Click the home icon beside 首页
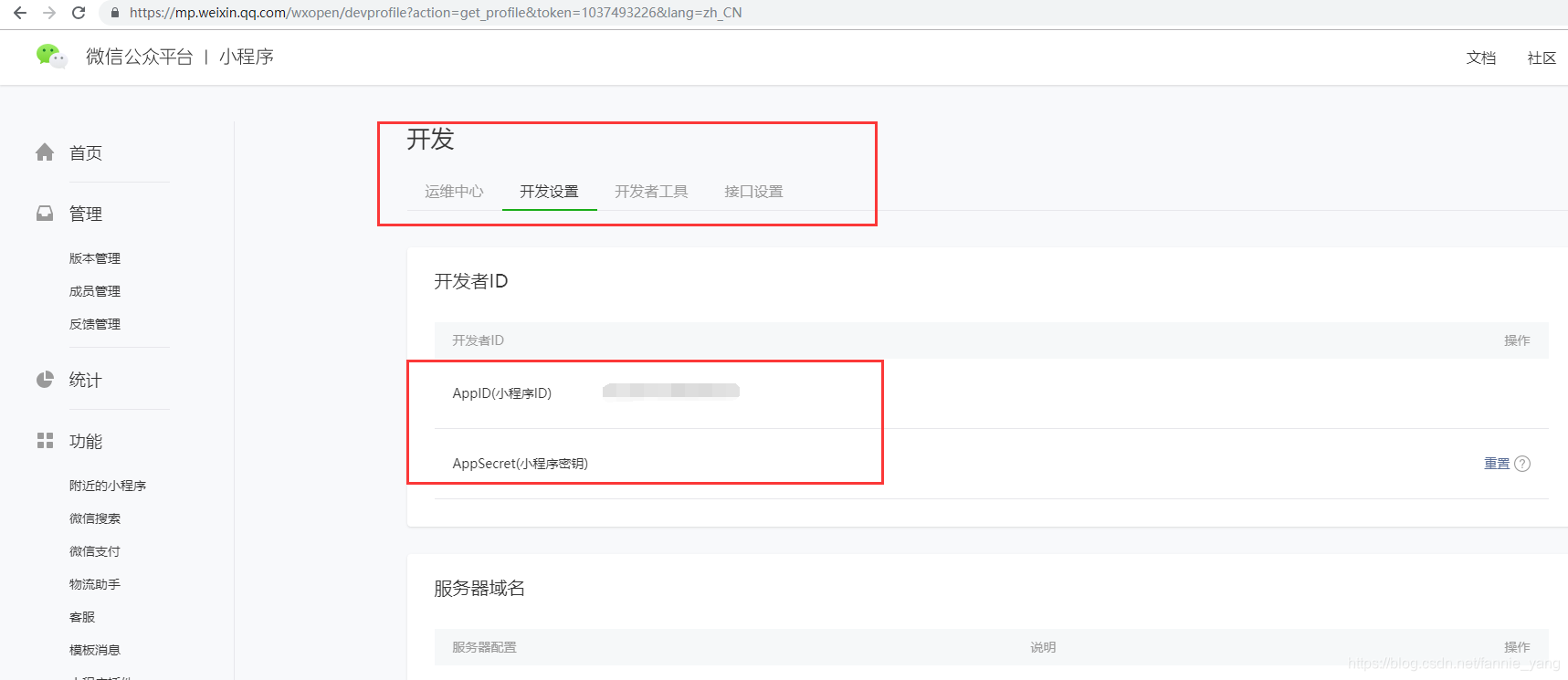 tap(45, 152)
